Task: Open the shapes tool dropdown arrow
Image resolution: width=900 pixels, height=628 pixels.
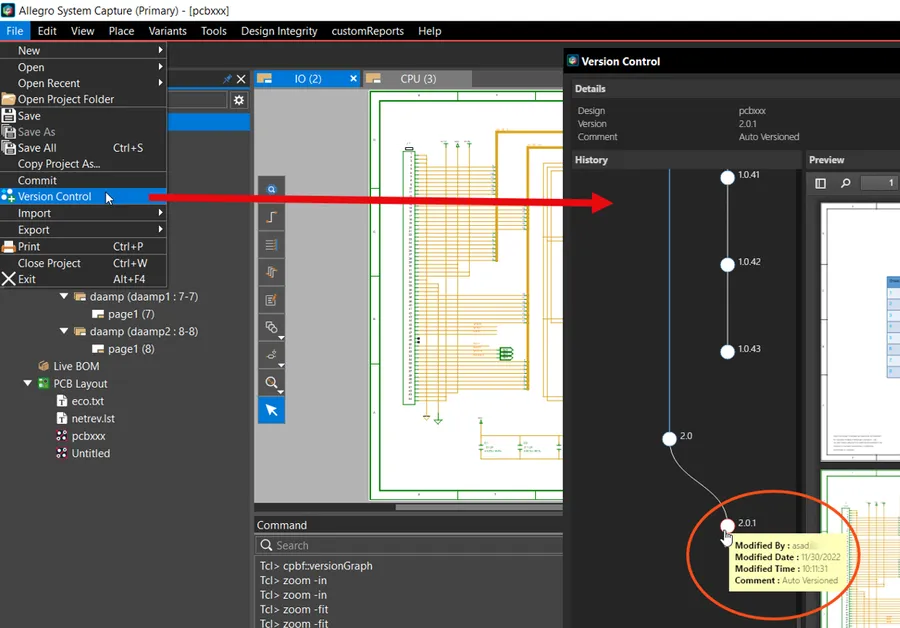Action: click(x=281, y=338)
